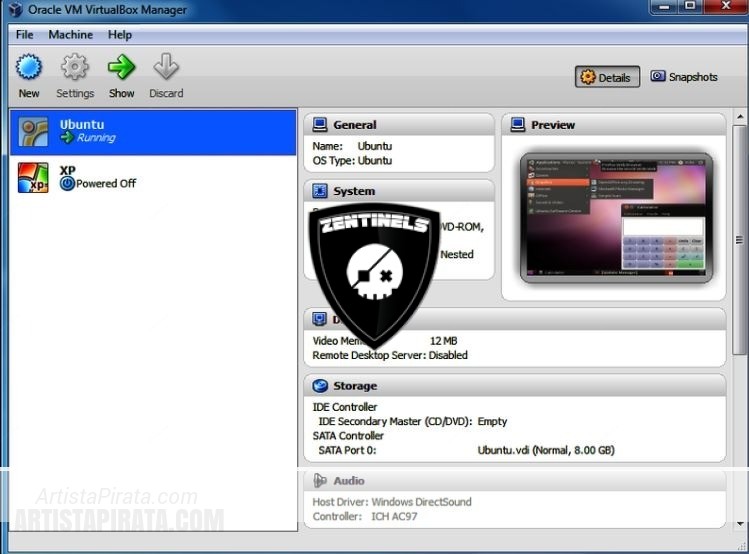Select the Ubuntu machine entry
This screenshot has width=749, height=554.
click(x=153, y=132)
